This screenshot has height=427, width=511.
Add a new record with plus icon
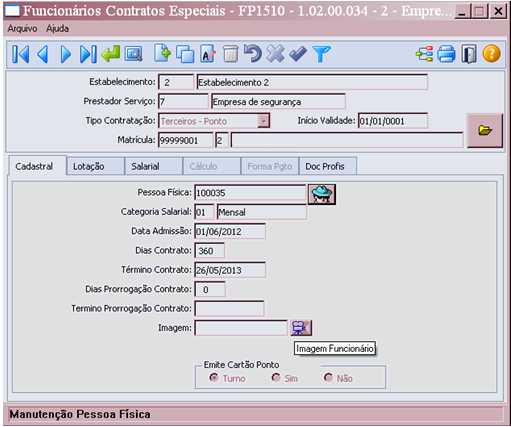click(x=162, y=53)
